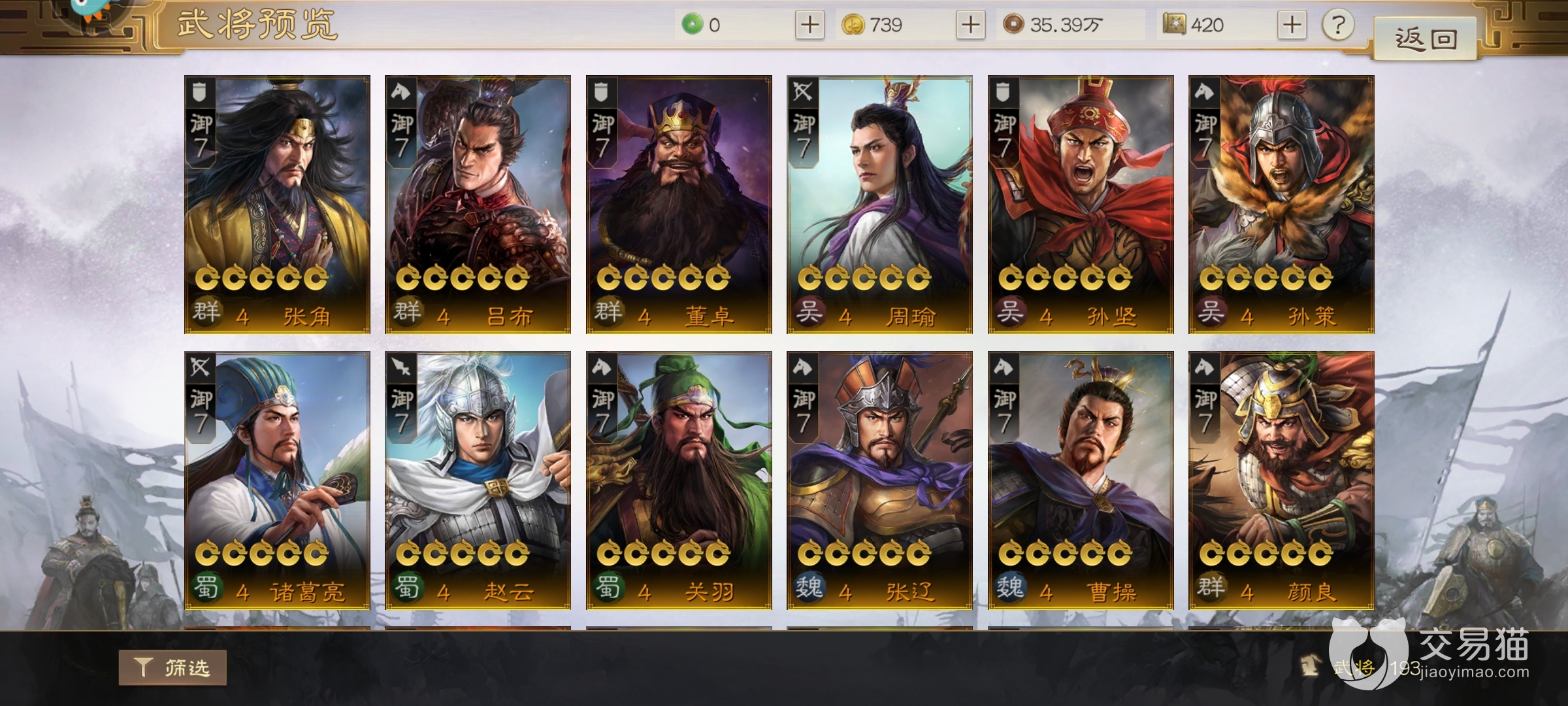Click the help question mark icon
1568x706 pixels.
tap(1337, 25)
